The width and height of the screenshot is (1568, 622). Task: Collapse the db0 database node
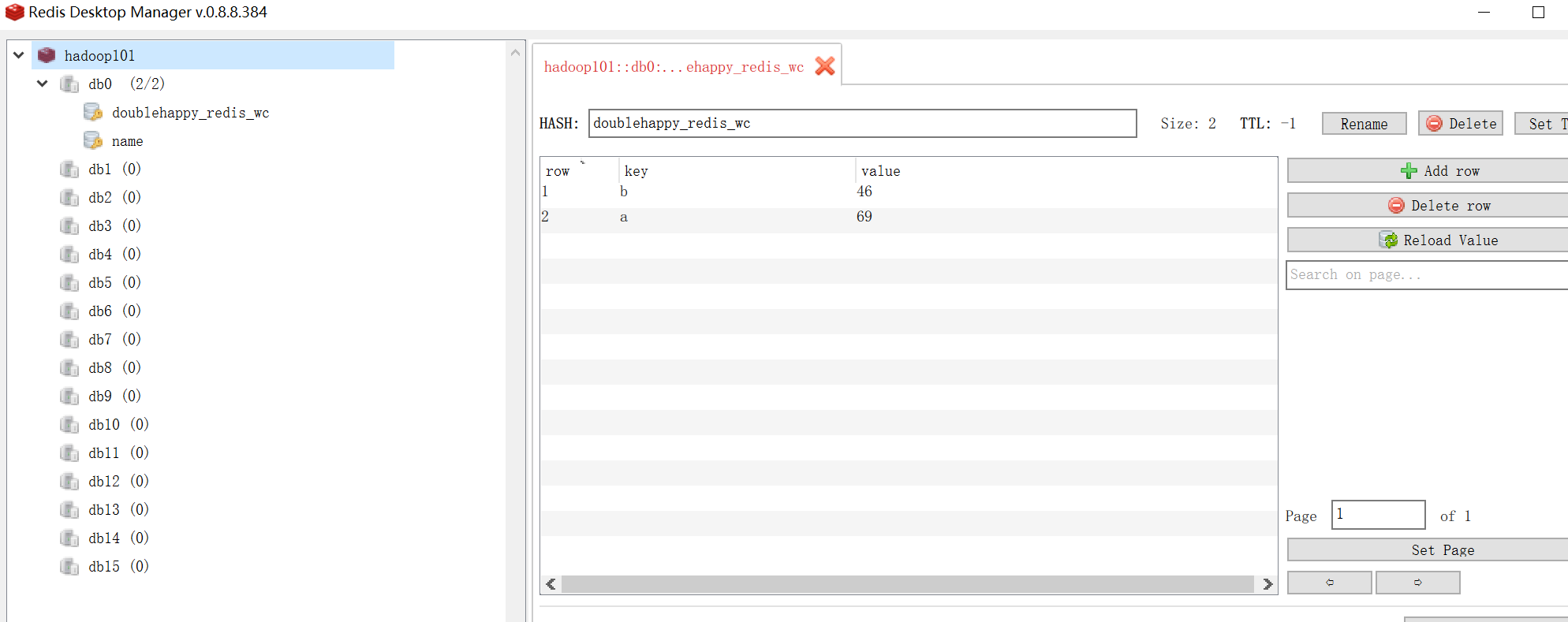tap(43, 84)
